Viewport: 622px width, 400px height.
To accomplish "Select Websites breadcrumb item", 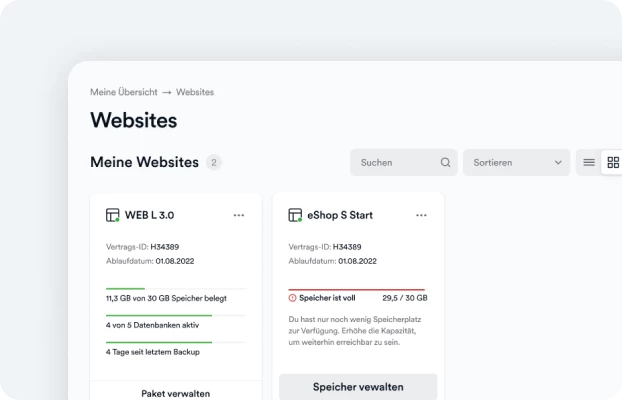I will [195, 92].
